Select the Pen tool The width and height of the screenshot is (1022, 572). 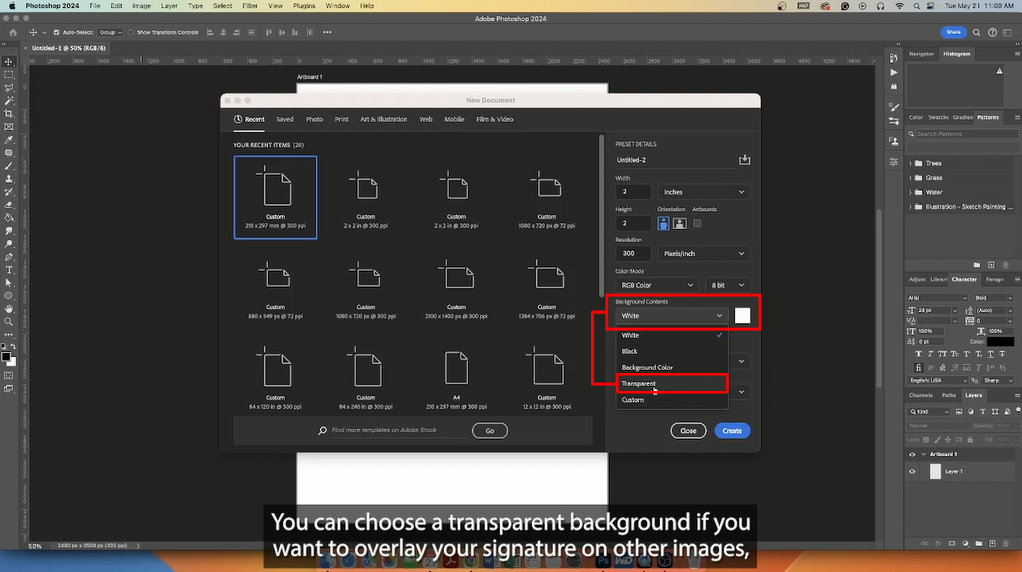(8, 257)
